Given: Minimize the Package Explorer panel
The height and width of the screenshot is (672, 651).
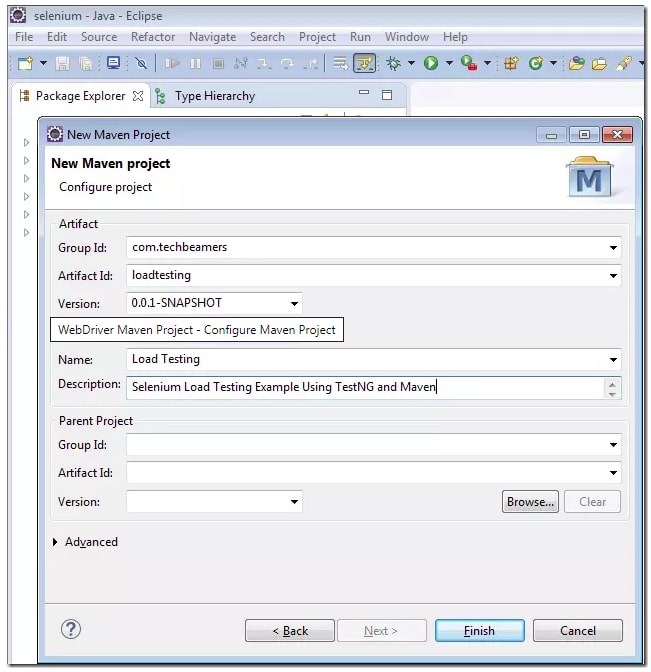Looking at the screenshot, I should pos(364,95).
